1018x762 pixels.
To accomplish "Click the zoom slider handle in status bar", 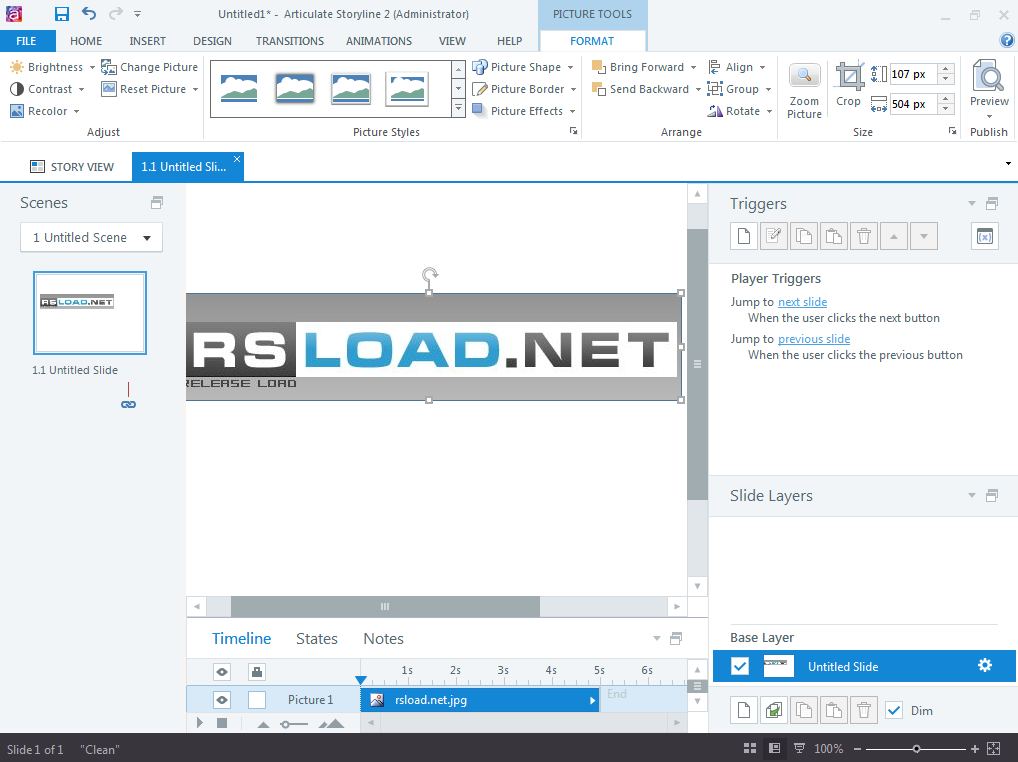I will tap(916, 748).
